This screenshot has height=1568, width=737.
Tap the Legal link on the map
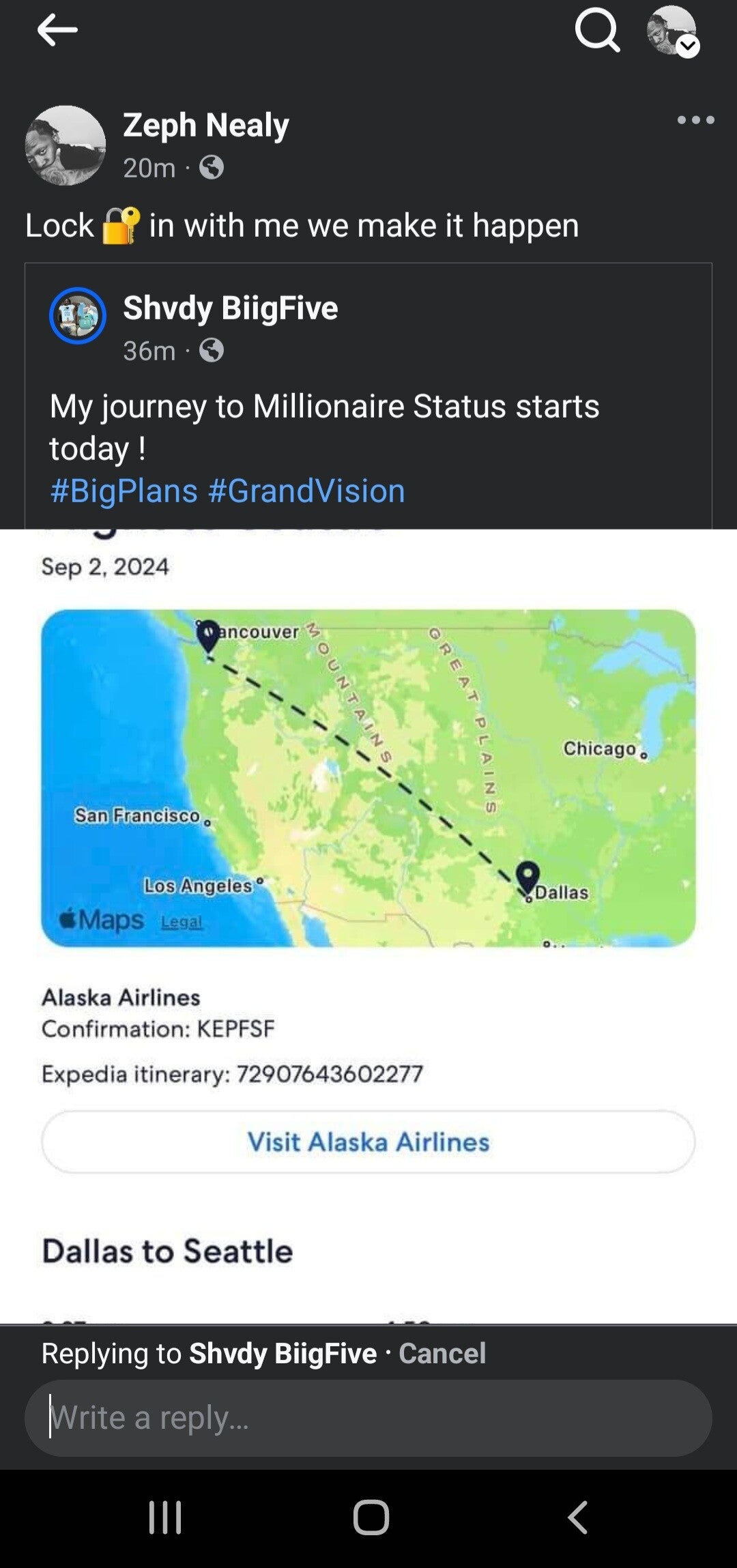tap(182, 922)
